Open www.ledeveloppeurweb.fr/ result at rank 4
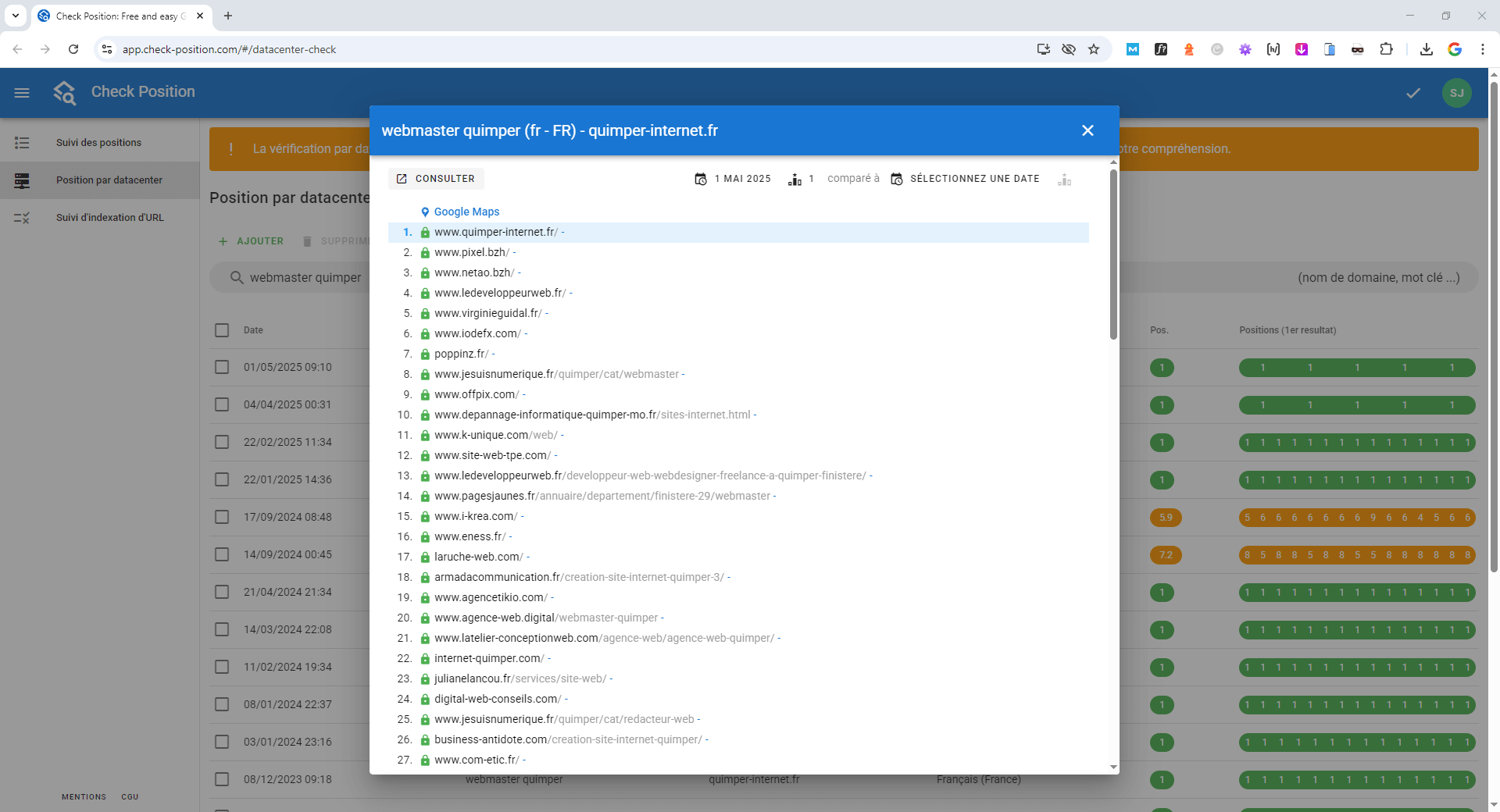 click(500, 293)
